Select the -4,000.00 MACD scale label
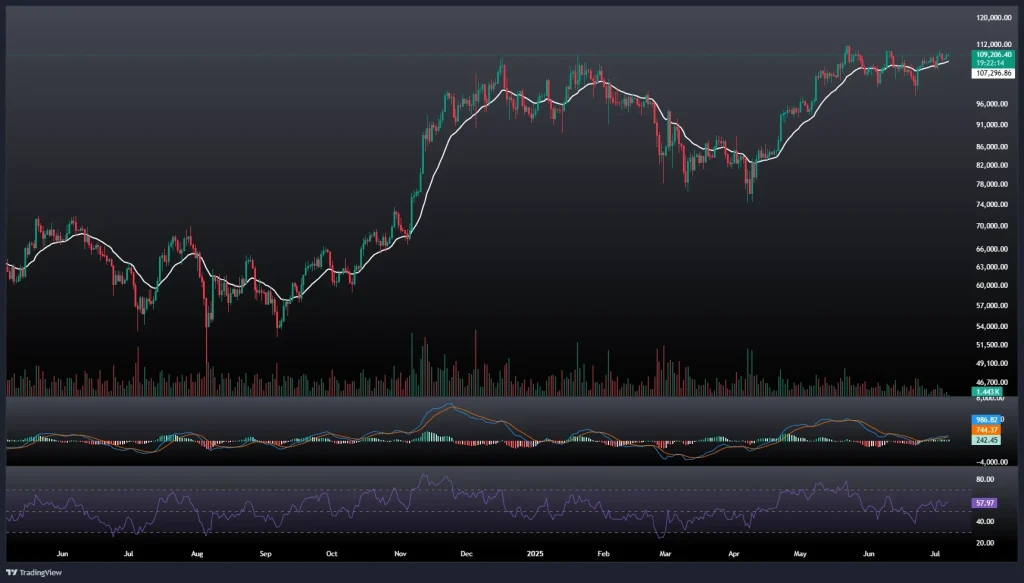Viewport: 1024px width, 583px height. pyautogui.click(x=990, y=461)
